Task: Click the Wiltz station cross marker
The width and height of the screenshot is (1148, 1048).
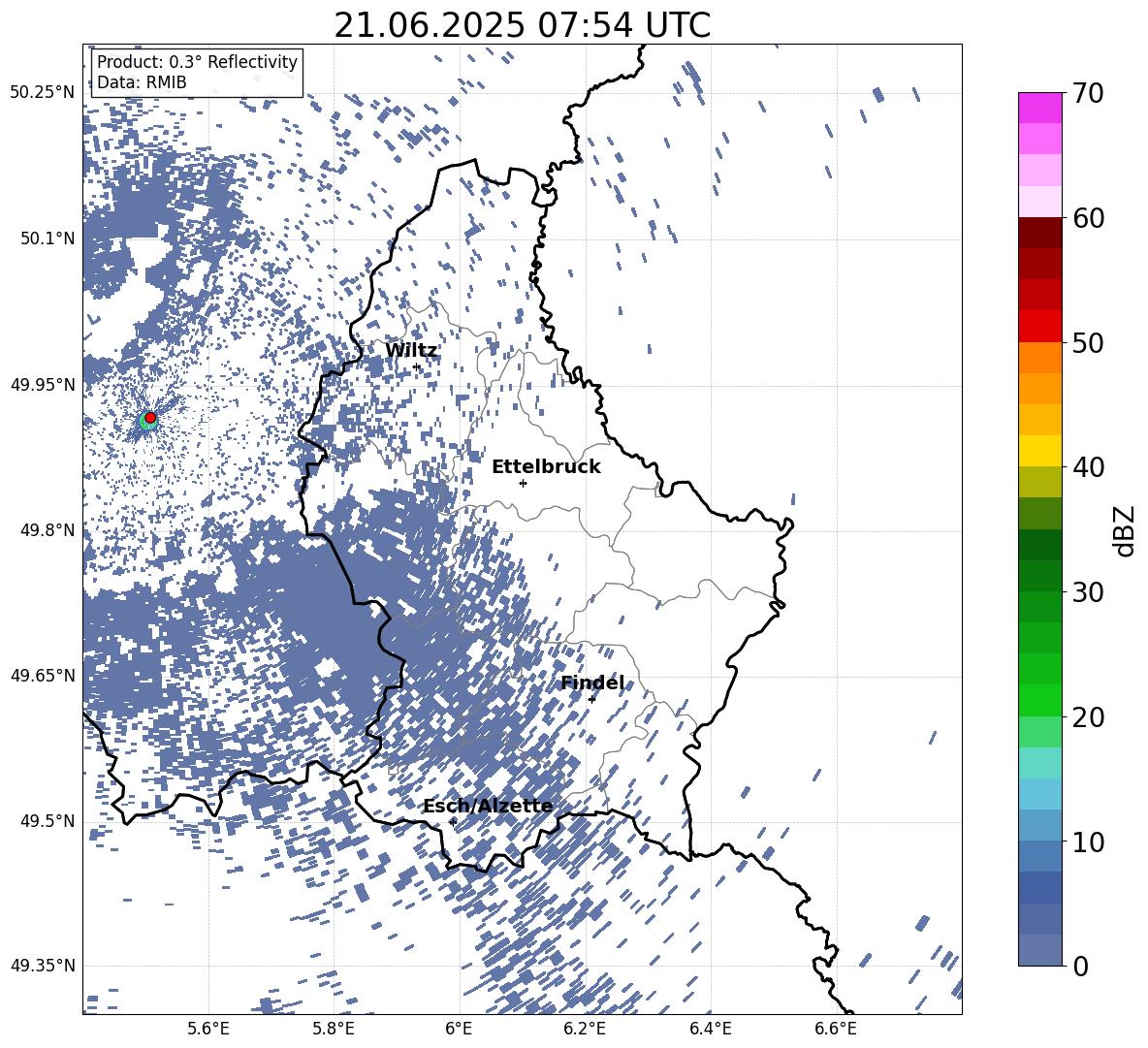Action: point(417,367)
